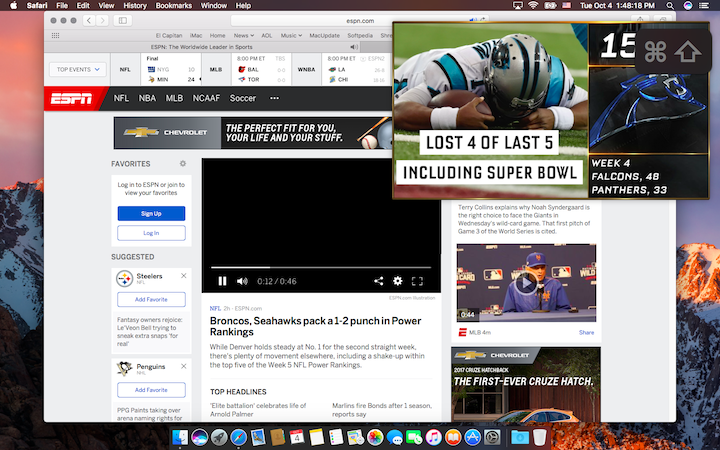Image resolution: width=720 pixels, height=450 pixels.
Task: Seek on the video progress bar
Action: click(321, 267)
